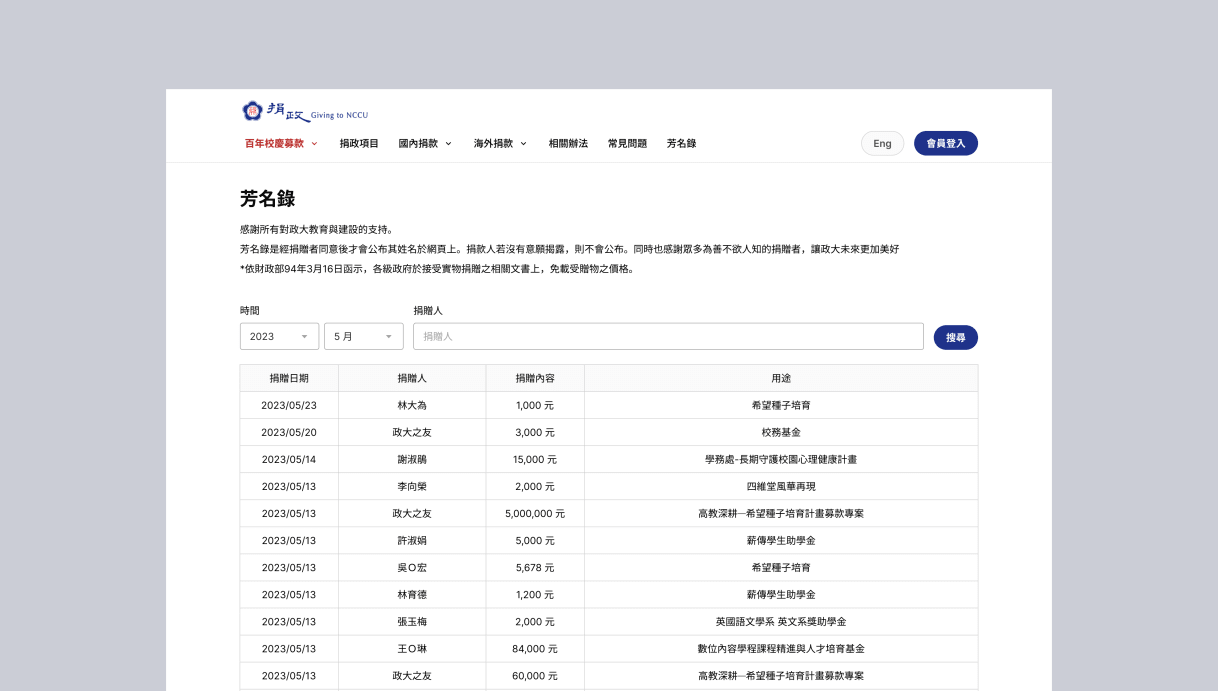Click the 15,000 元 amount cell
The height and width of the screenshot is (691, 1218).
[x=535, y=459]
